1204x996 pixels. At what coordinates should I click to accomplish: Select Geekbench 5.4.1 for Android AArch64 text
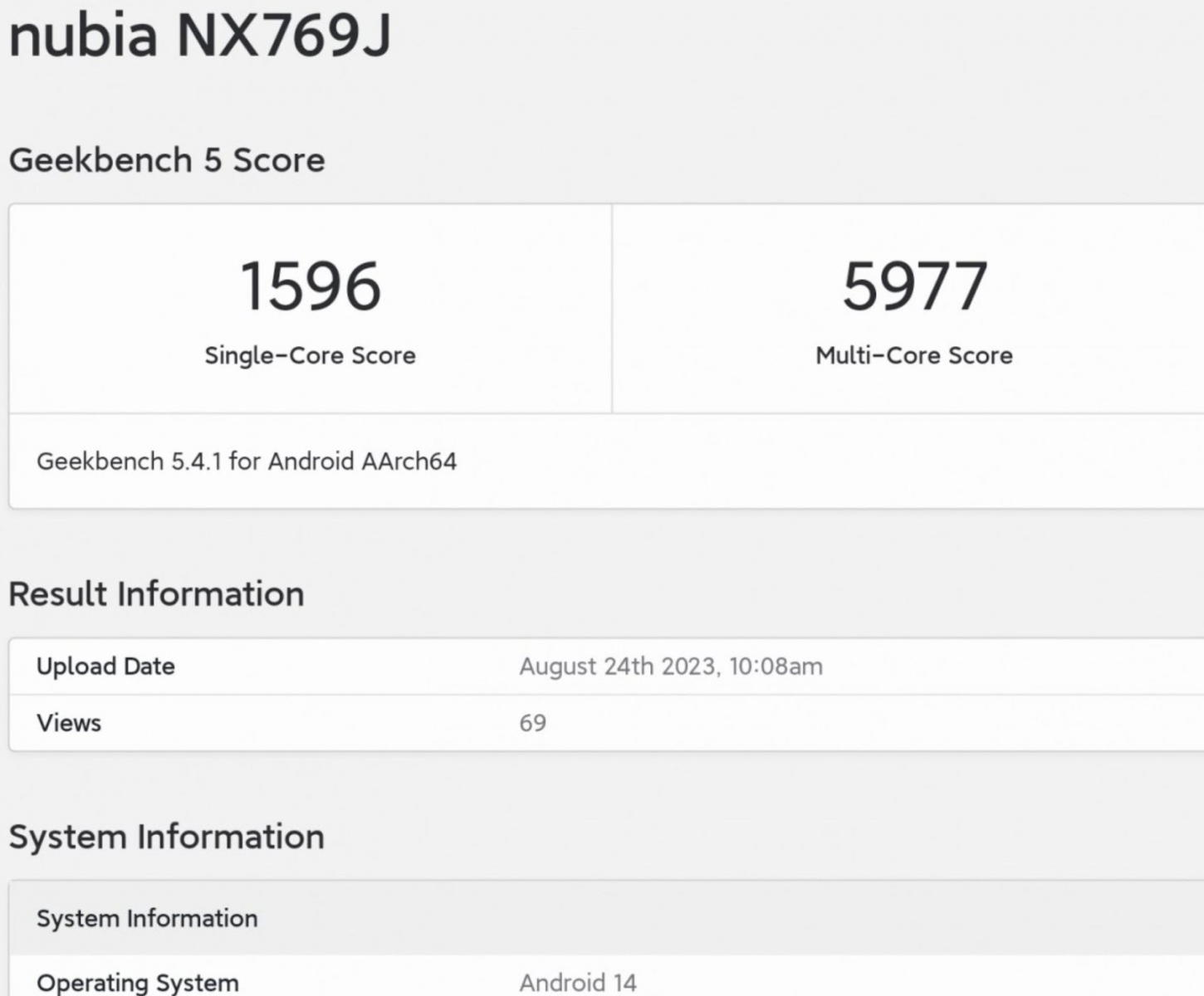pos(247,461)
